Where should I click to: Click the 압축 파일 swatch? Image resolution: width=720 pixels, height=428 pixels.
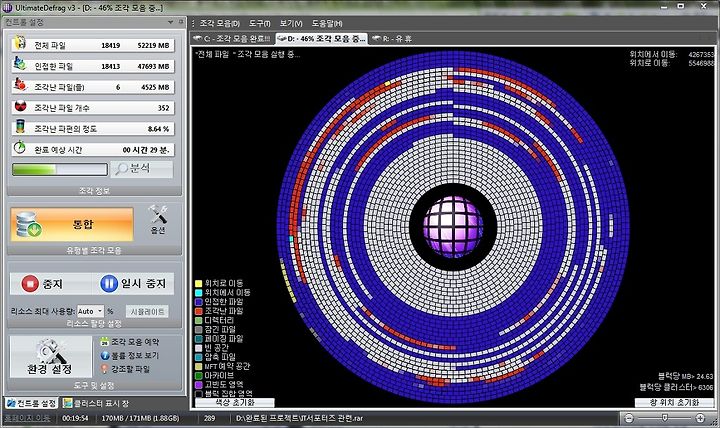[x=199, y=357]
